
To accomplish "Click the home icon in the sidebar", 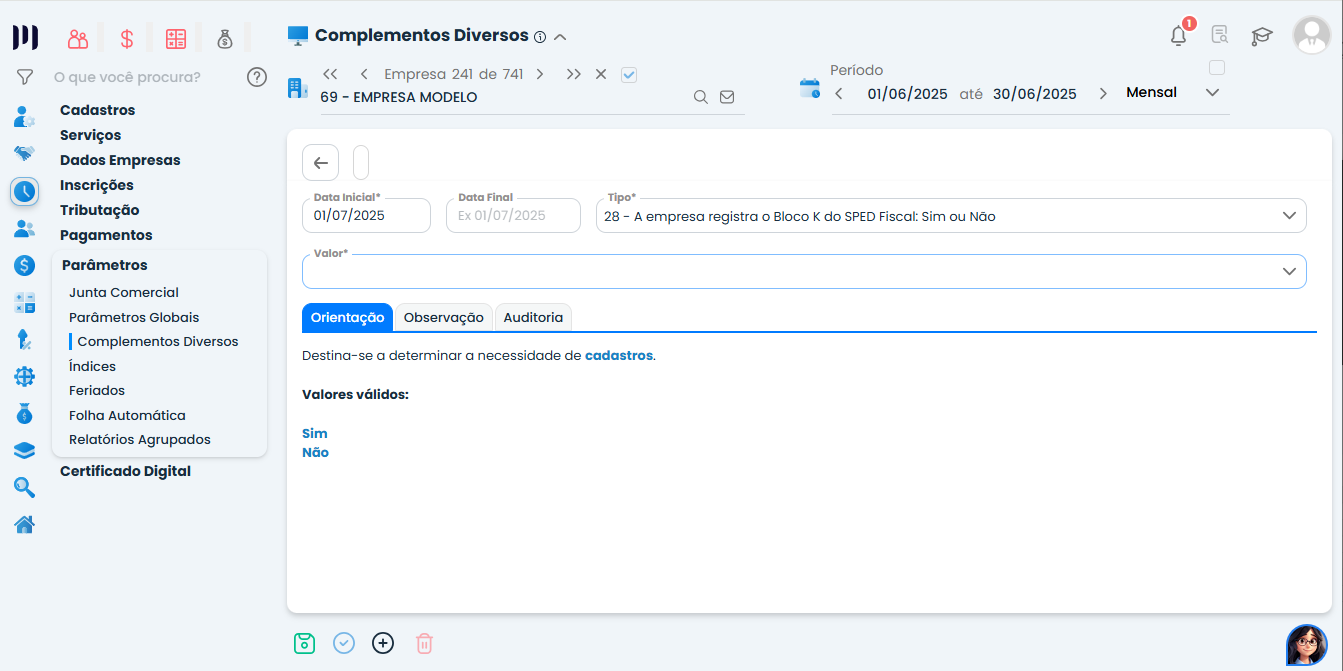I will pos(25,524).
